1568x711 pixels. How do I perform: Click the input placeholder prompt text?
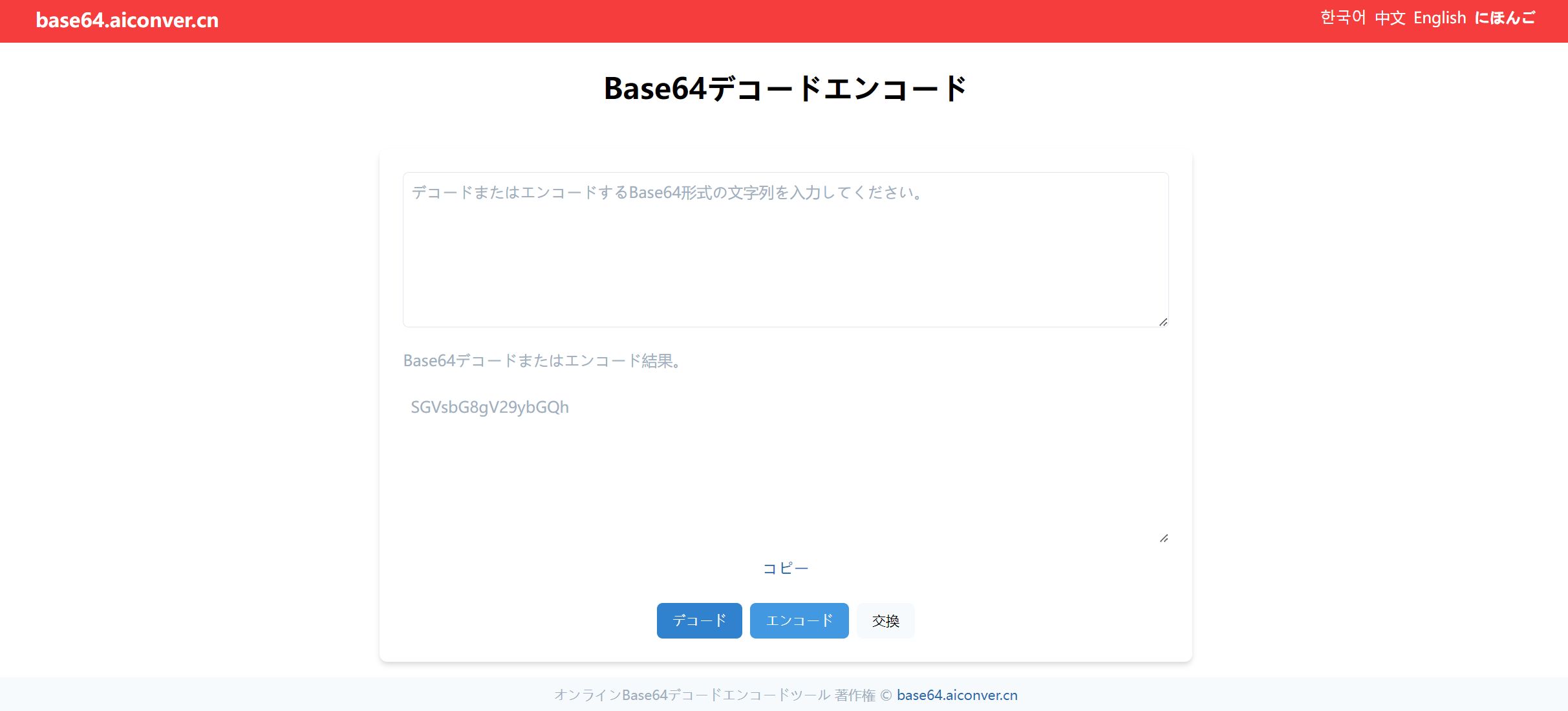click(667, 192)
